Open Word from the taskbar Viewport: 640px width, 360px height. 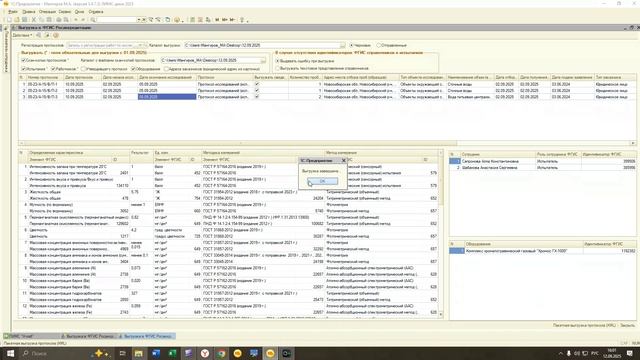pyautogui.click(x=156, y=353)
